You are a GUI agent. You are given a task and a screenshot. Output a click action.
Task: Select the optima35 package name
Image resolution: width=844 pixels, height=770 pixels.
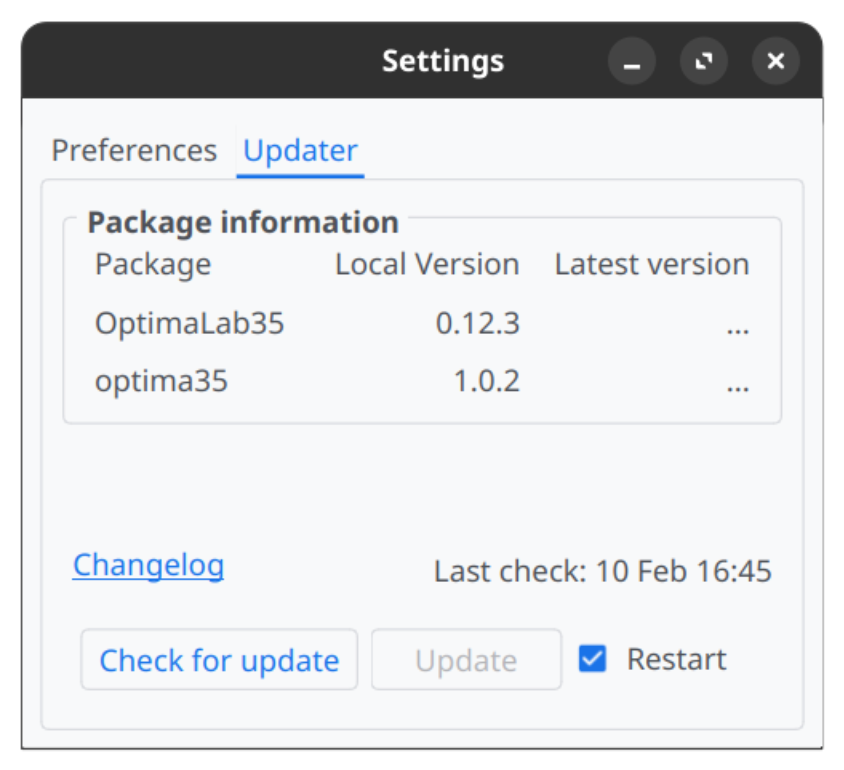[161, 382]
